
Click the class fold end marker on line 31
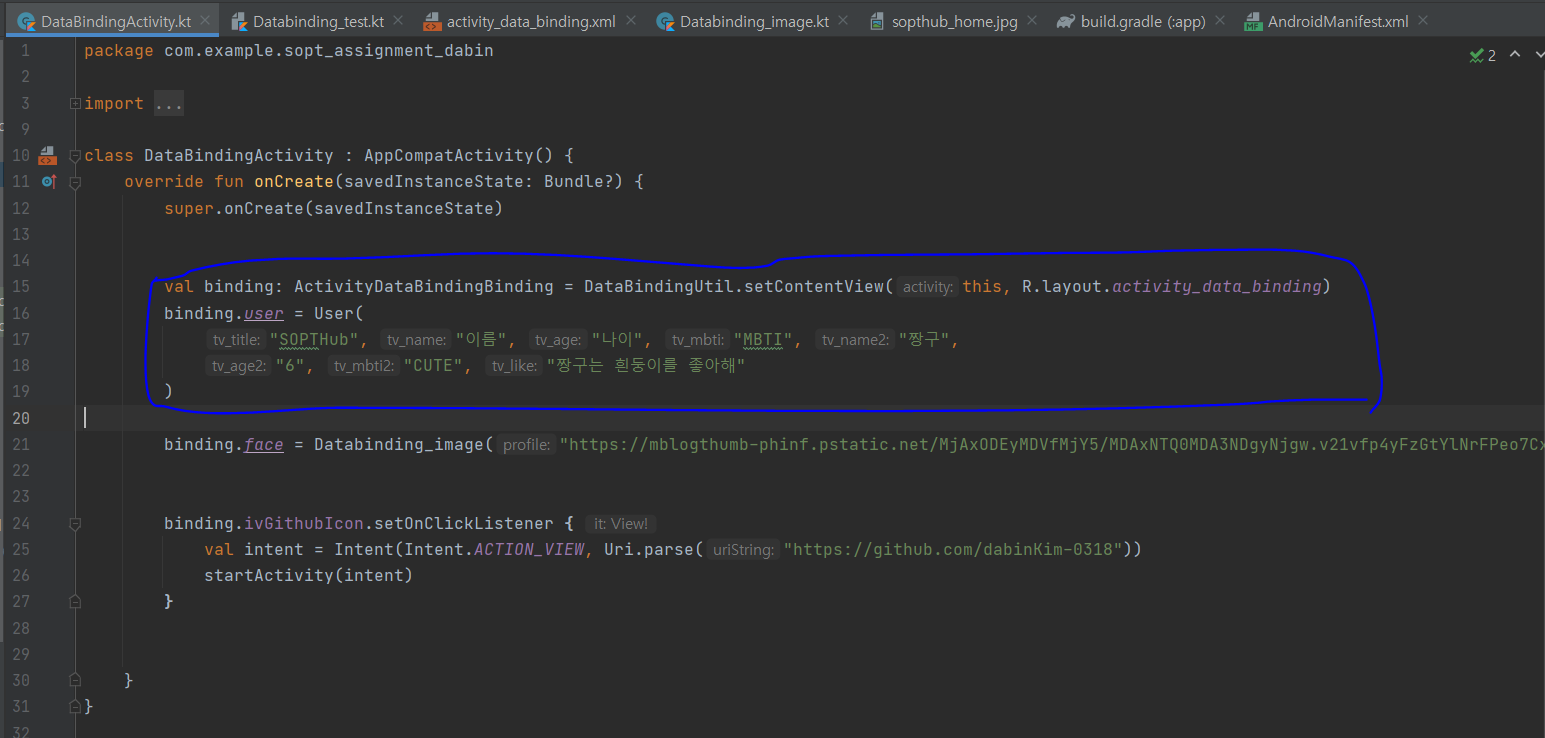(75, 706)
